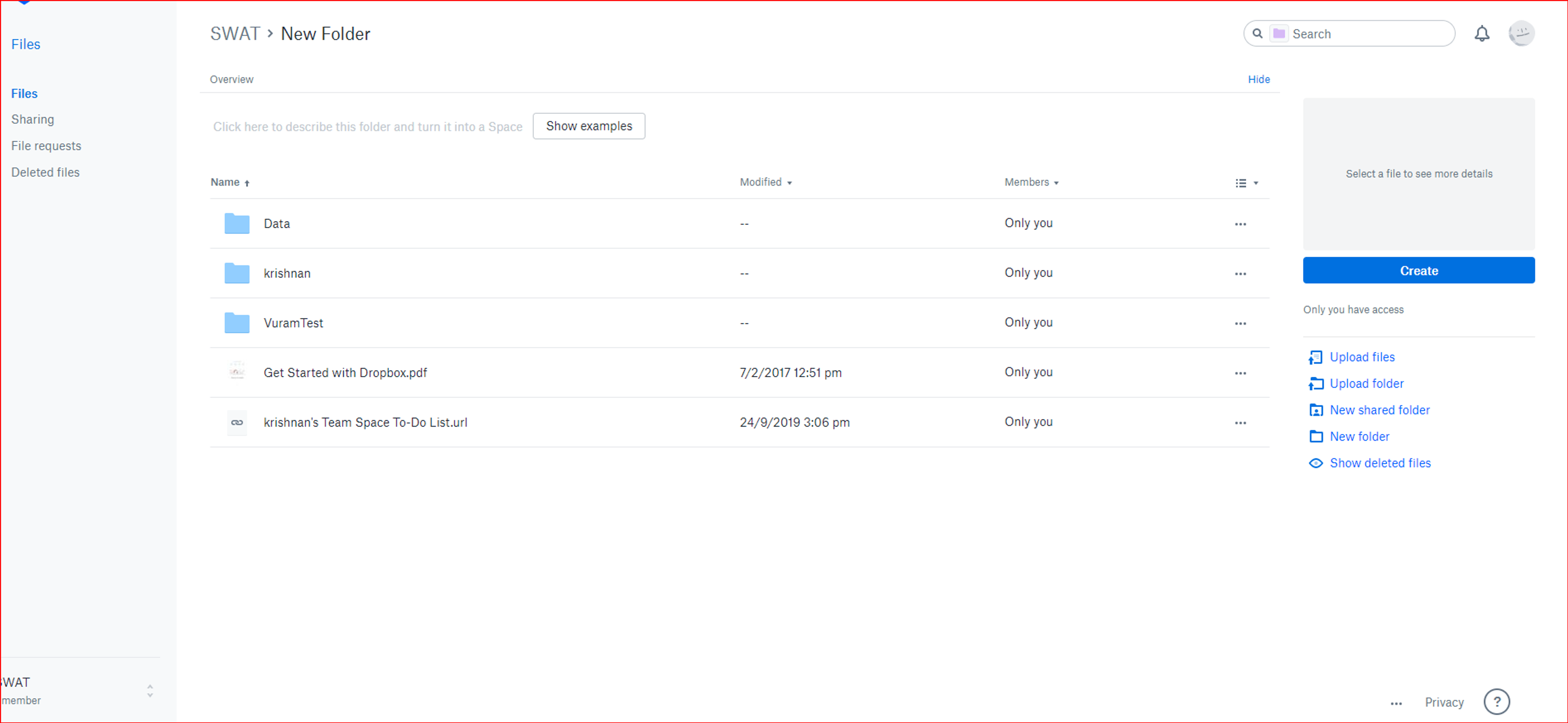The image size is (1568, 723).
Task: Click the Upload files link
Action: coord(1362,357)
